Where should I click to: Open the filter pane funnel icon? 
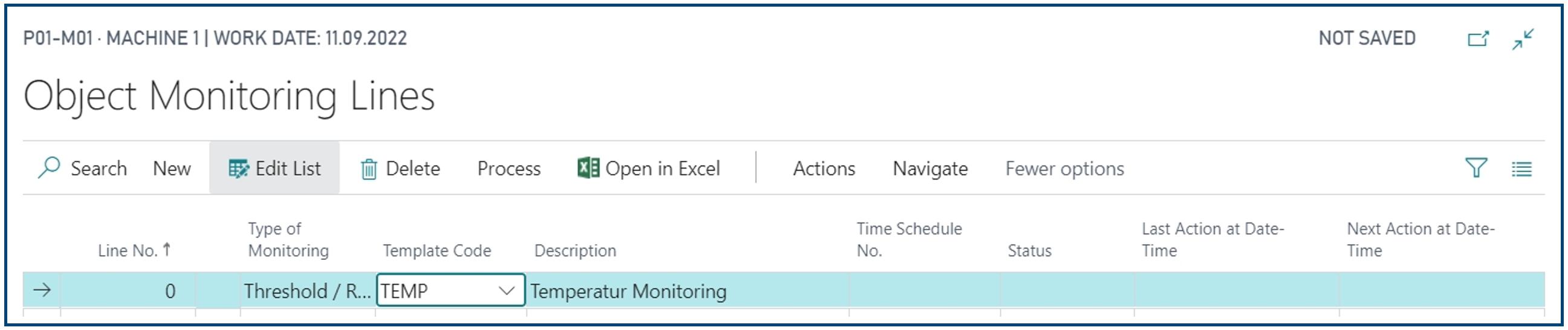pos(1476,167)
